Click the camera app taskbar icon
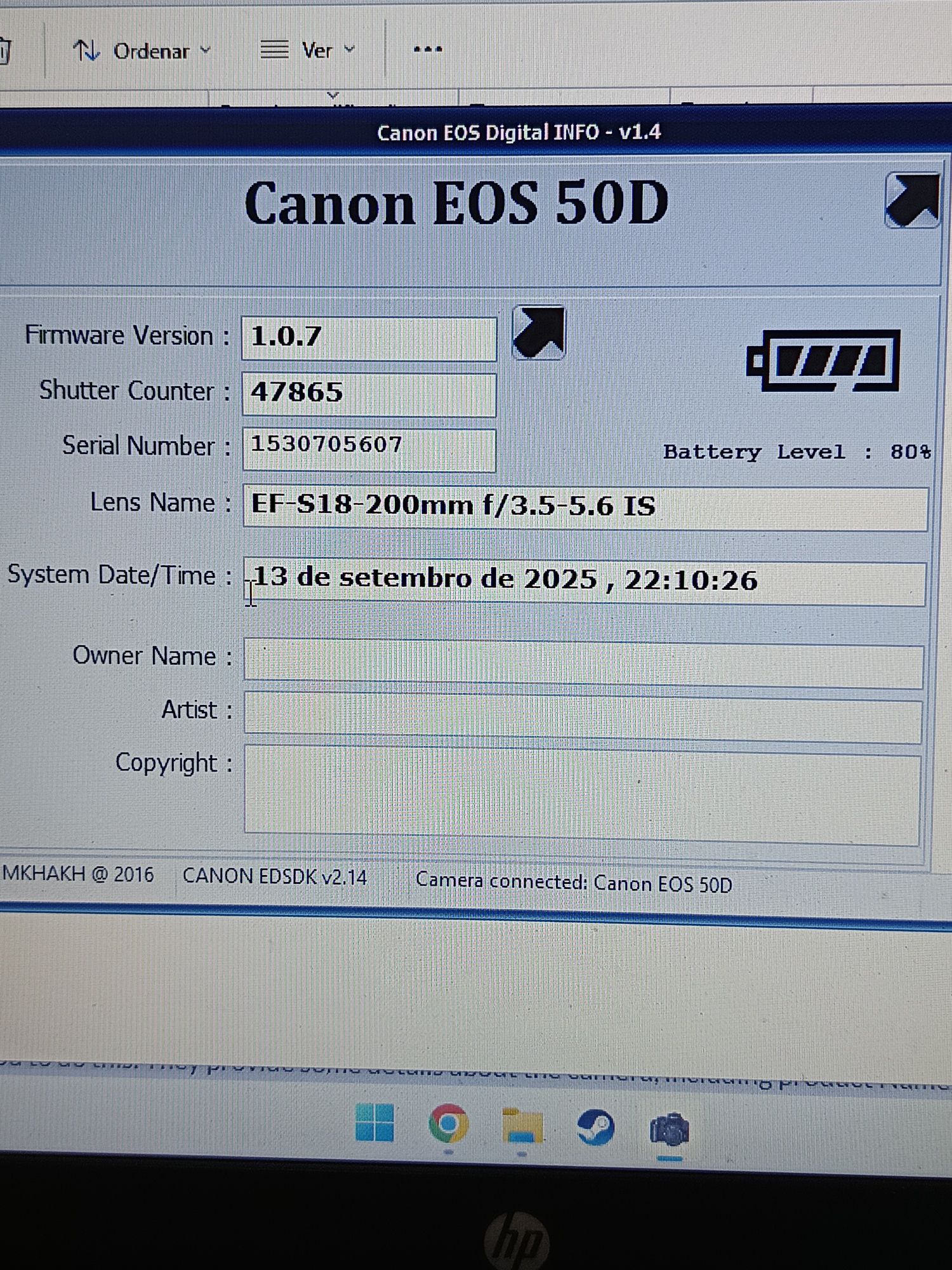Image resolution: width=952 pixels, height=1270 pixels. pos(669,1130)
